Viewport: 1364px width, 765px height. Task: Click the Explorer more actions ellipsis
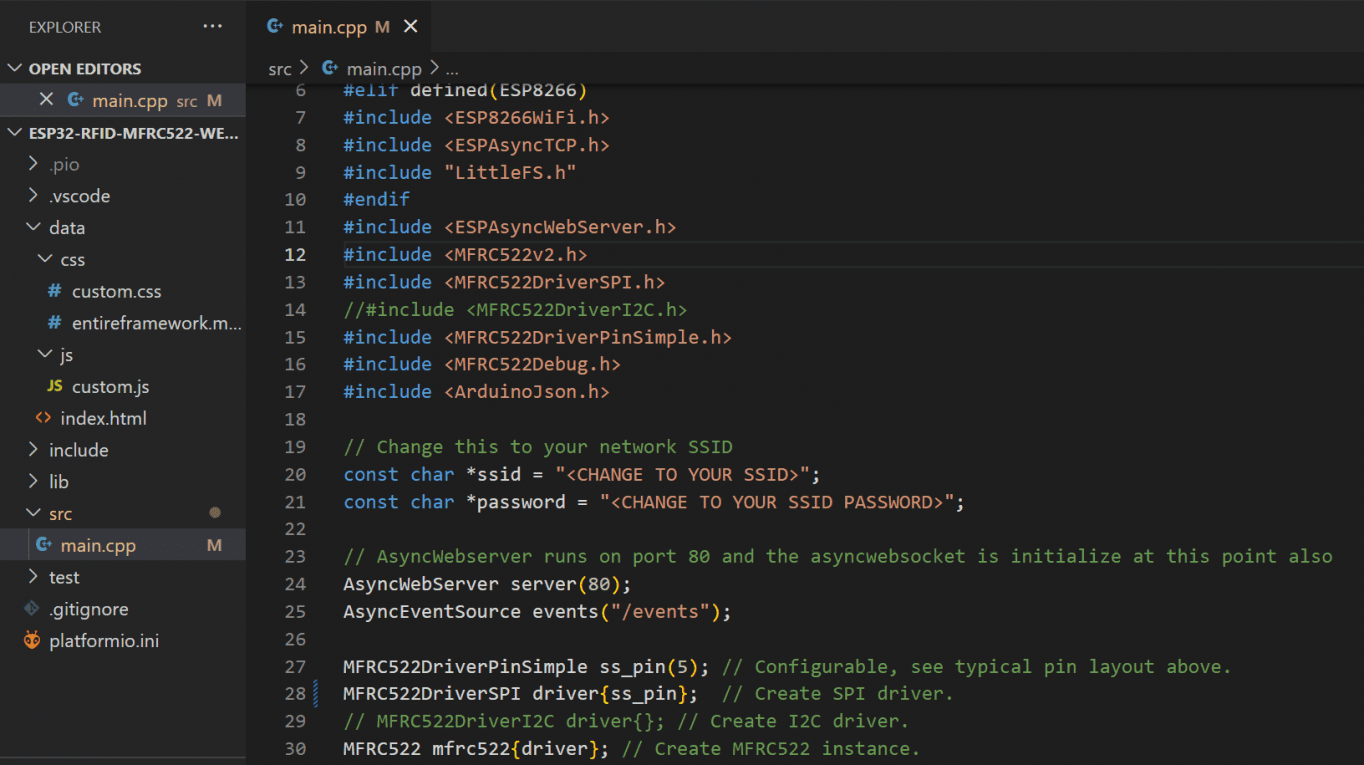(x=212, y=27)
